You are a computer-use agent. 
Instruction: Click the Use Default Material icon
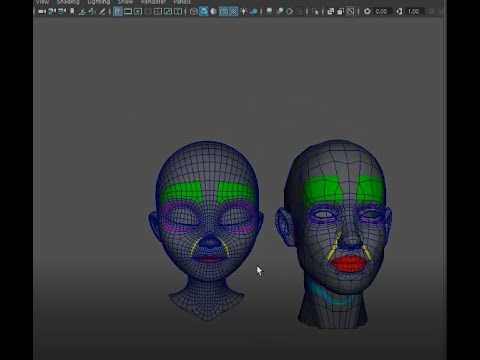click(x=213, y=12)
